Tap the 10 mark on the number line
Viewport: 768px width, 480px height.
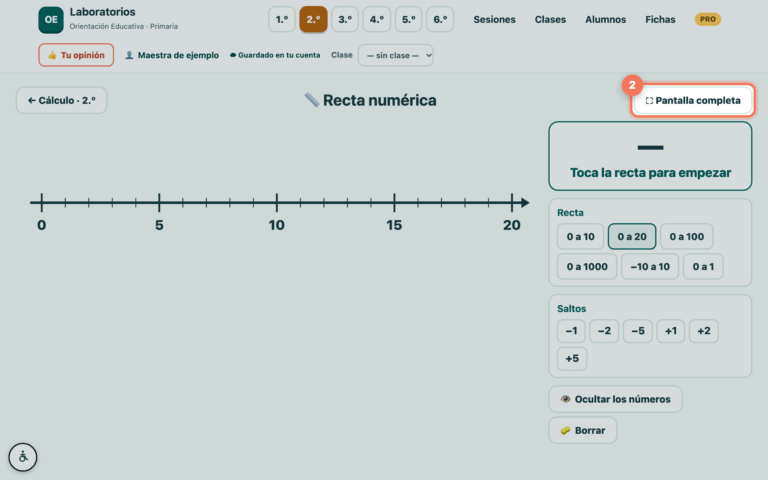coord(277,202)
